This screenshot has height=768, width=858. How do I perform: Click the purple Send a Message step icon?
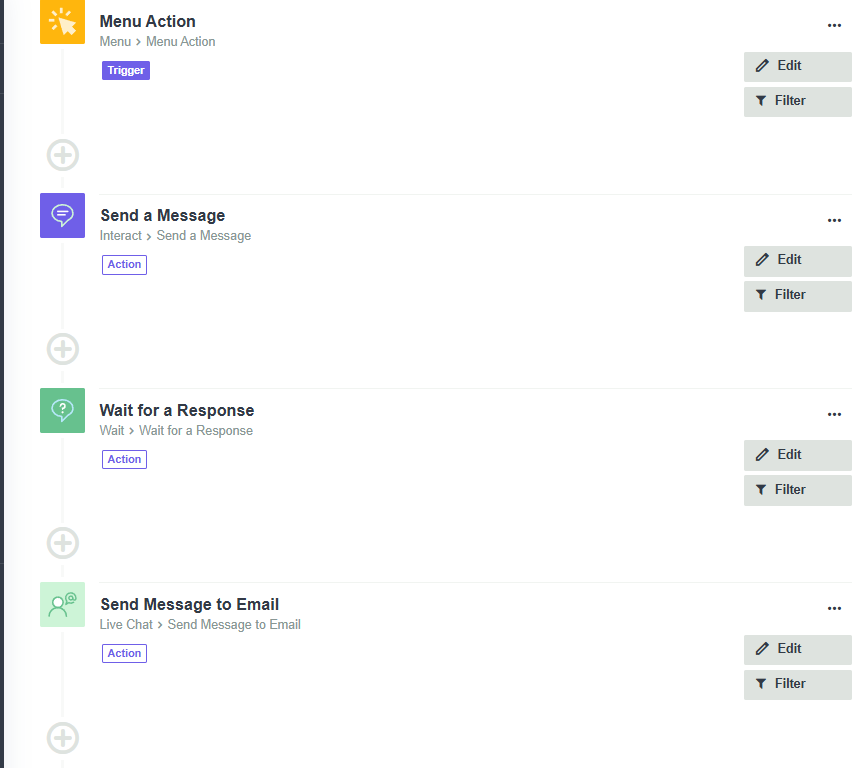pyautogui.click(x=62, y=216)
